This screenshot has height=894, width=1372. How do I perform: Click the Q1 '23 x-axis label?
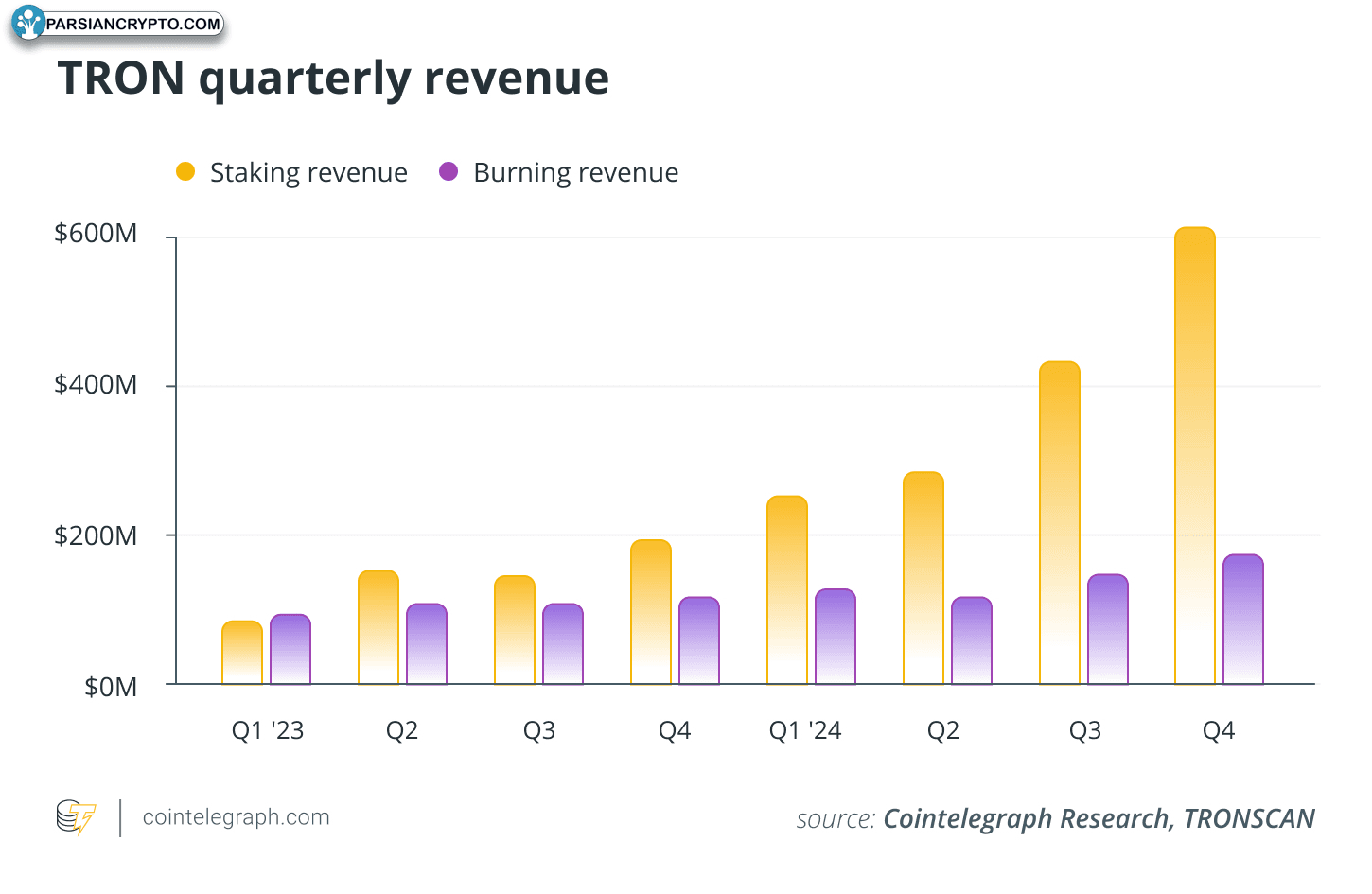[x=268, y=730]
